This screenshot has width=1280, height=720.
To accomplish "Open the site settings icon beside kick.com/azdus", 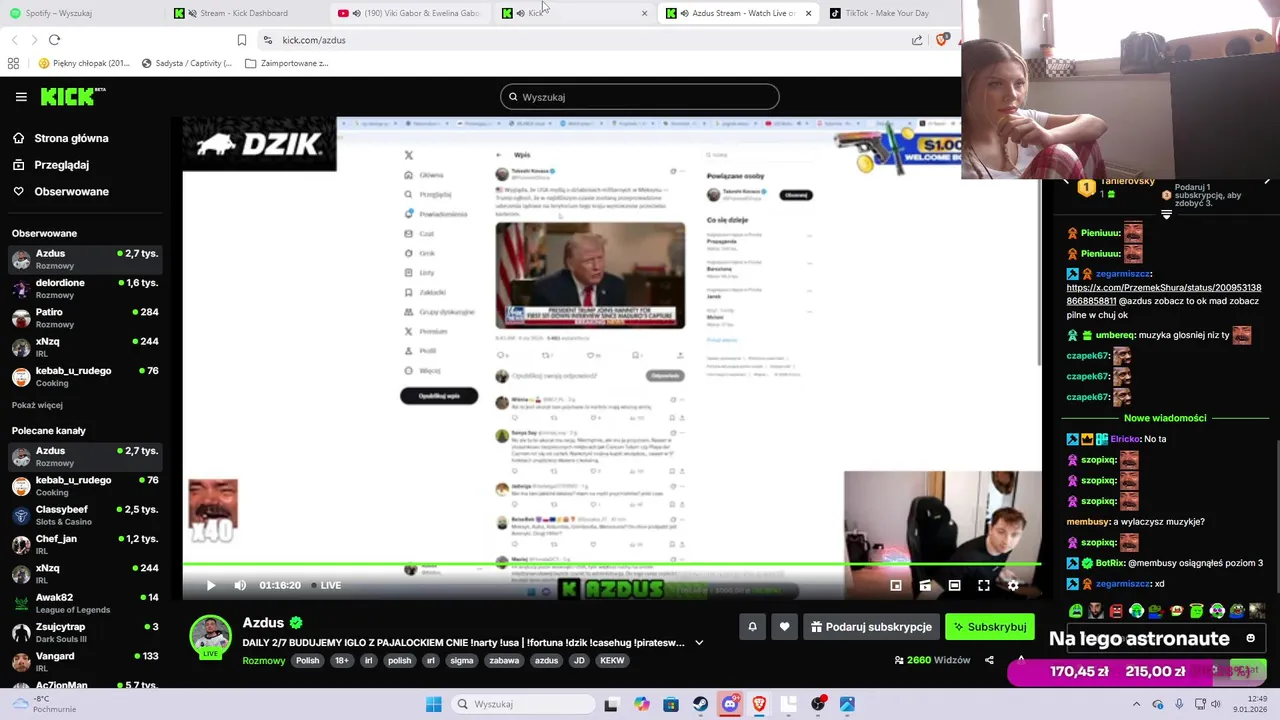I will tap(268, 40).
